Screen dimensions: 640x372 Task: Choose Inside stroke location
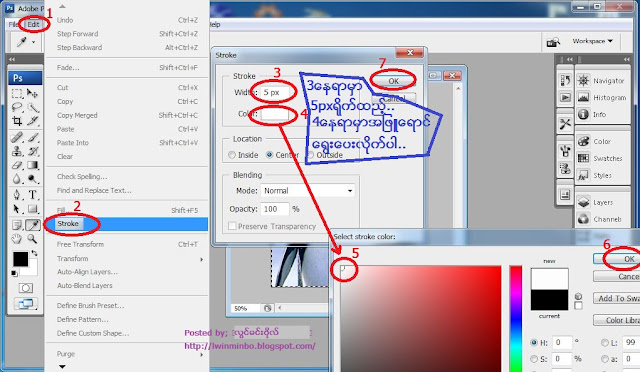(232, 155)
